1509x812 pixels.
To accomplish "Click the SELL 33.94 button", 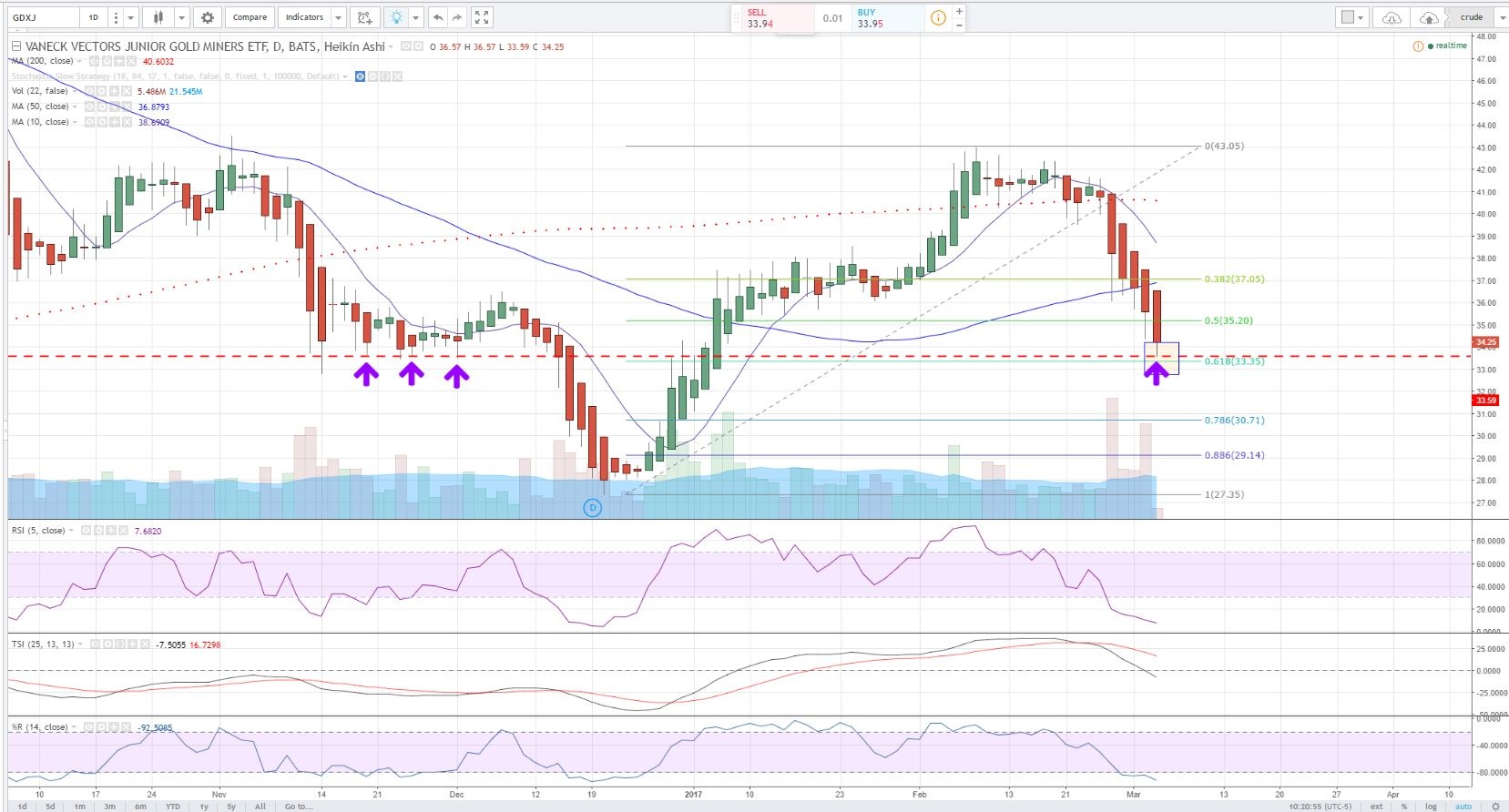I will tap(774, 18).
